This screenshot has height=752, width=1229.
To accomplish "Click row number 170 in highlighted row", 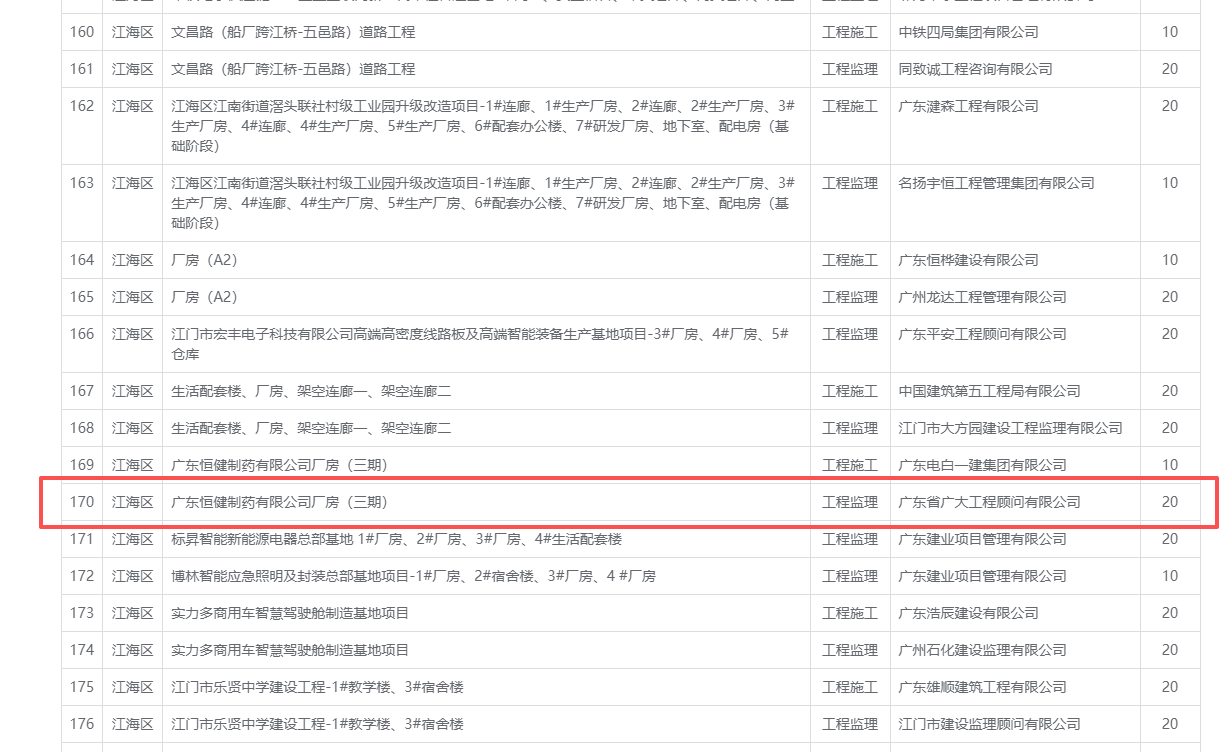I will coord(82,502).
